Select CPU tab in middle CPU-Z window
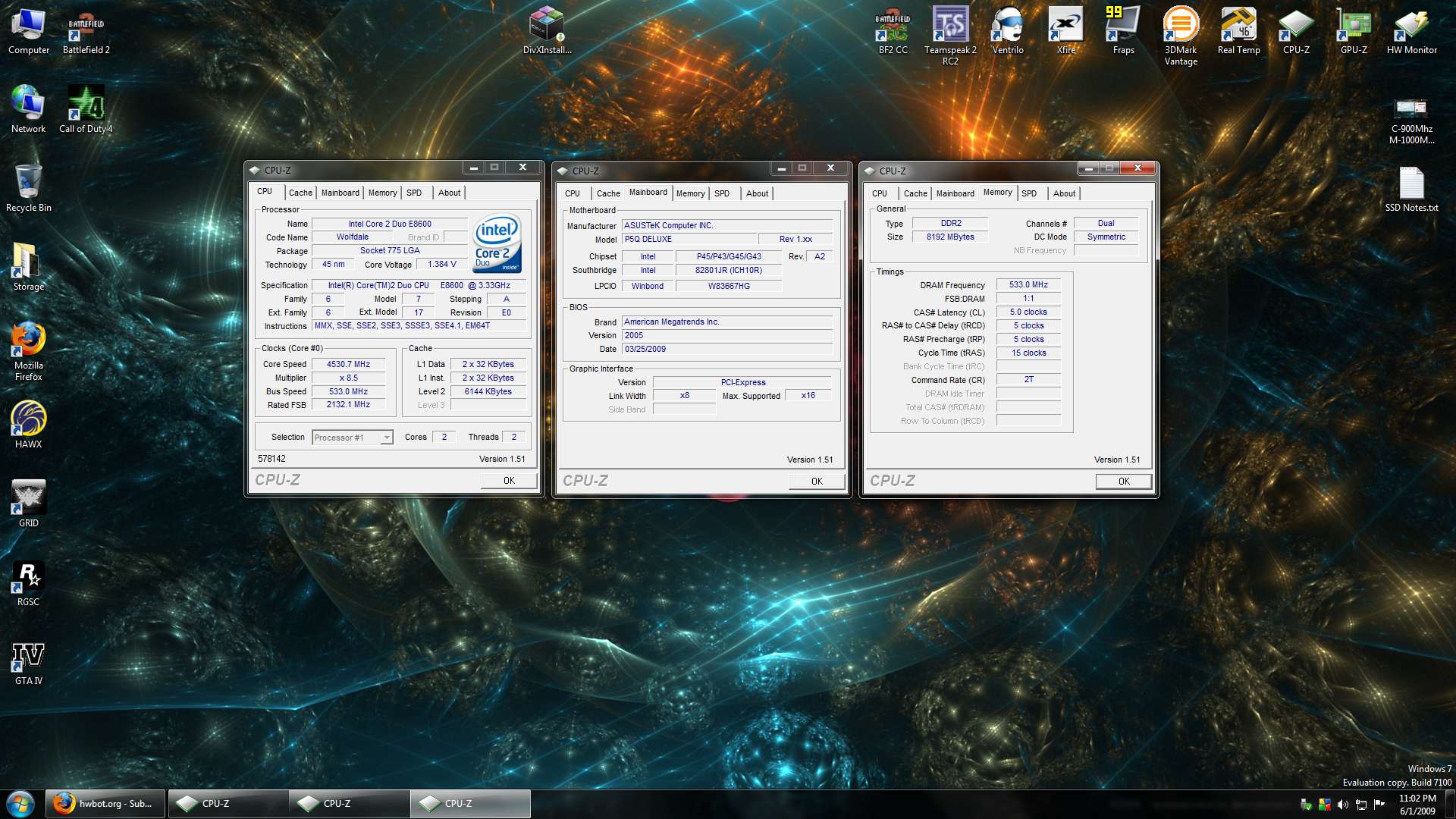The height and width of the screenshot is (819, 1456). (573, 194)
